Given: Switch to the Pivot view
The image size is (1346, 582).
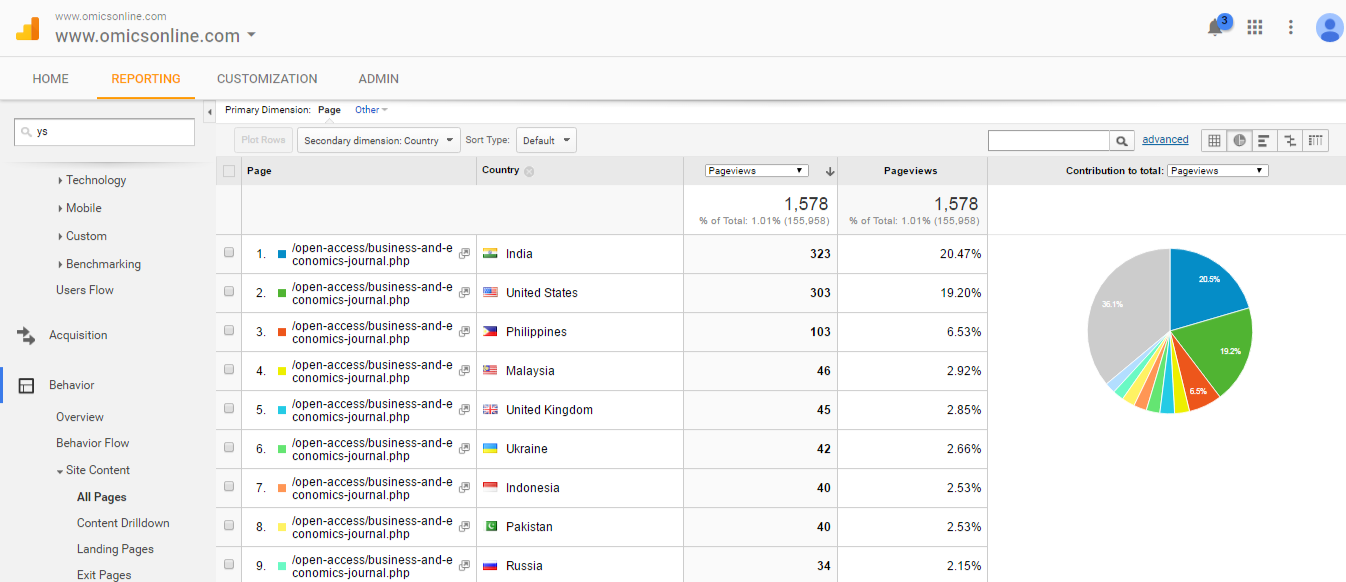Looking at the screenshot, I should (1316, 141).
